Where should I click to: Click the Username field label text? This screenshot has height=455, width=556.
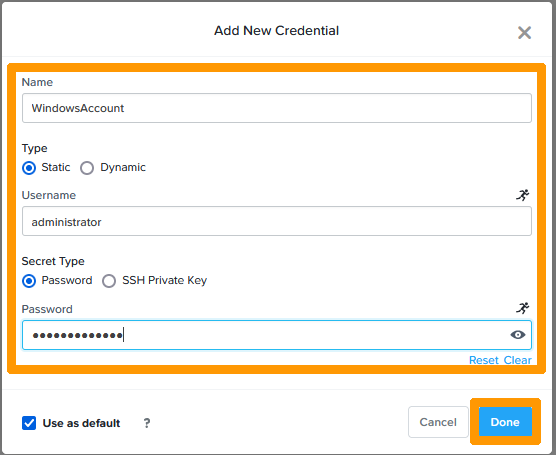click(49, 195)
